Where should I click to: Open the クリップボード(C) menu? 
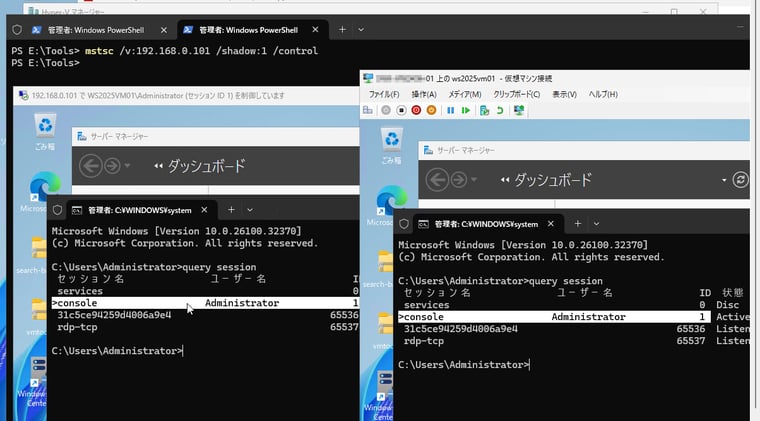click(517, 94)
